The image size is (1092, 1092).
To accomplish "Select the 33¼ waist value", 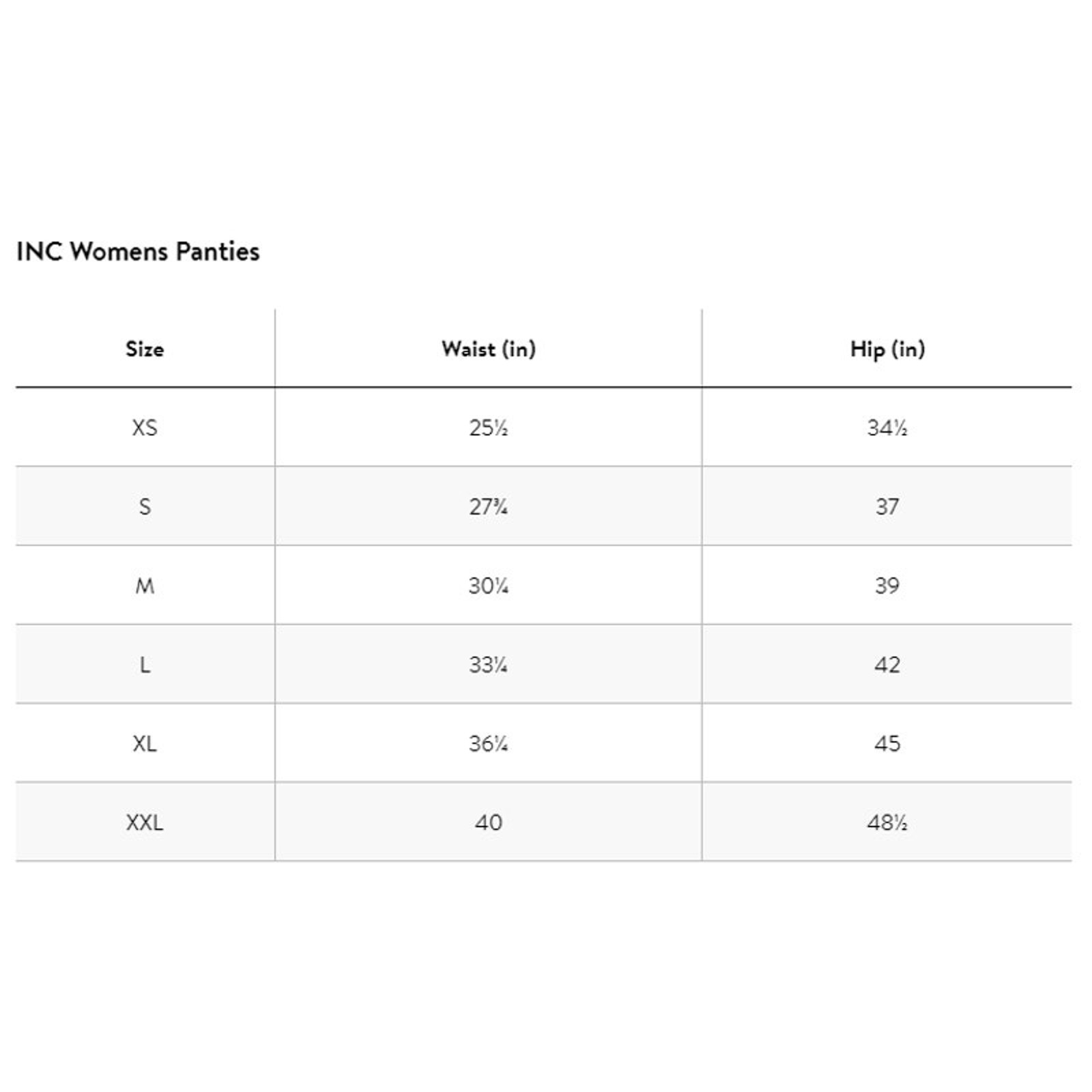I will [489, 664].
